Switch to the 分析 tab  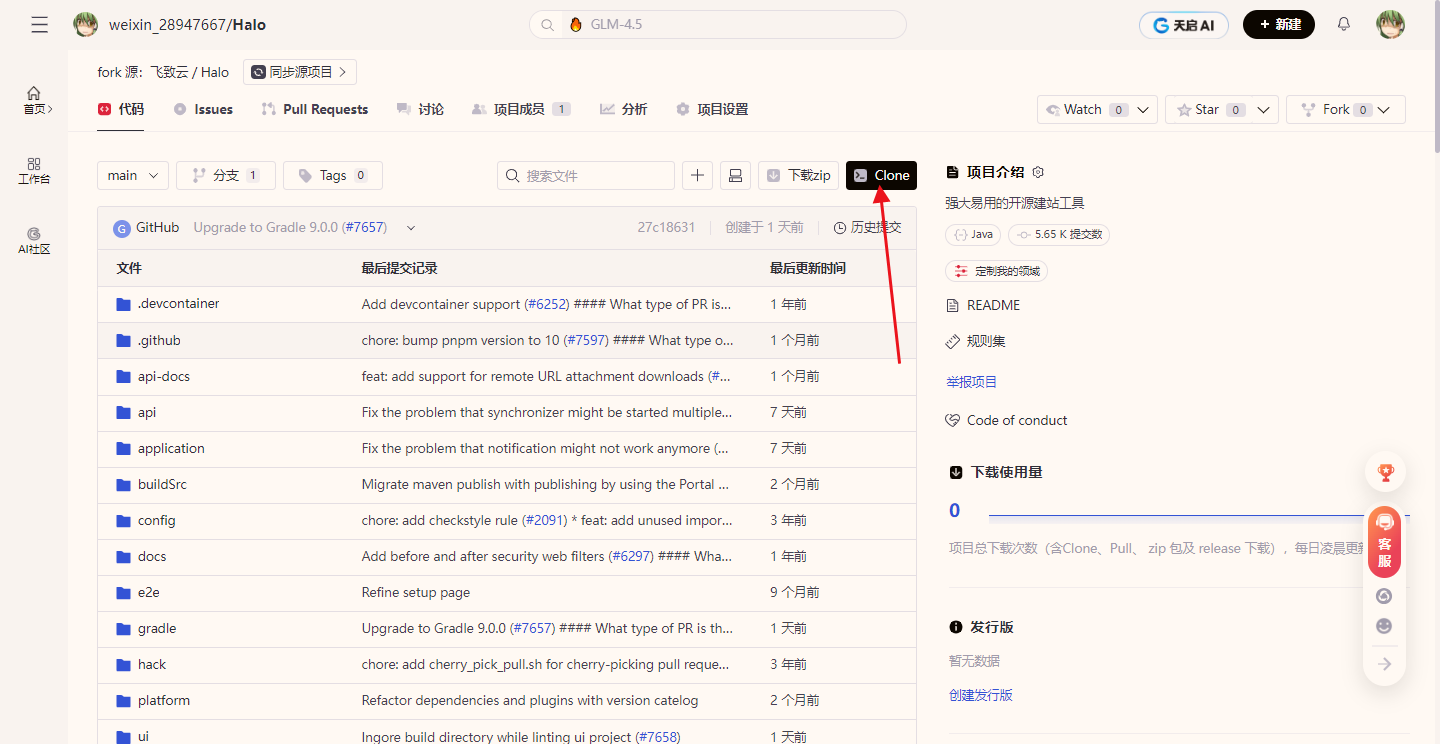(624, 109)
